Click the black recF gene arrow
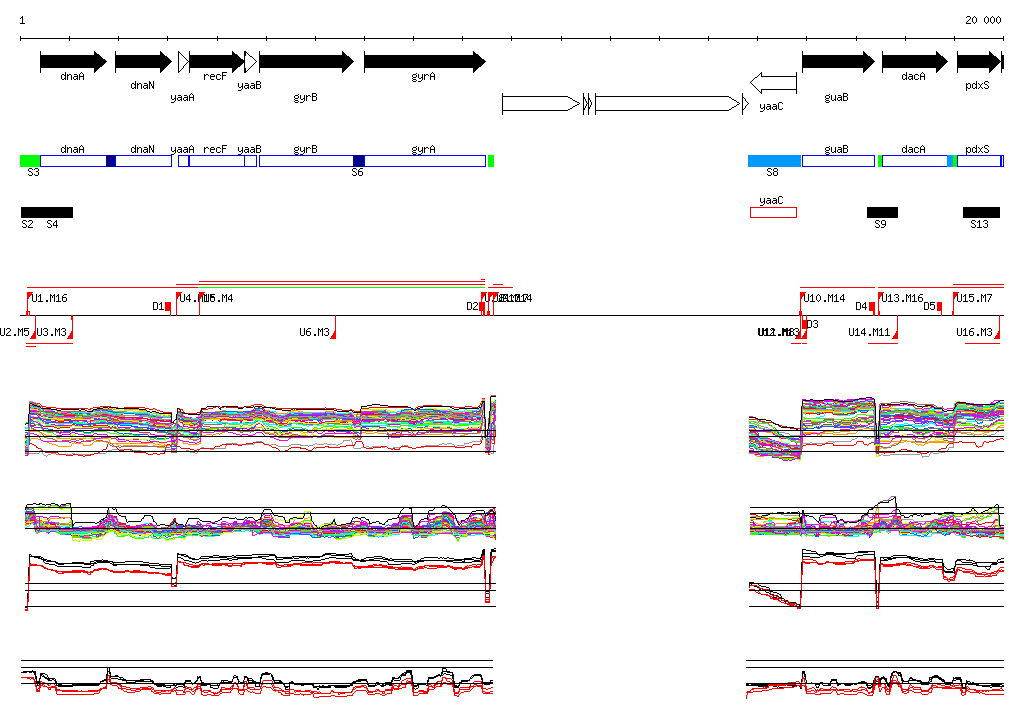Screen dimensions: 1024x714 [x=215, y=62]
